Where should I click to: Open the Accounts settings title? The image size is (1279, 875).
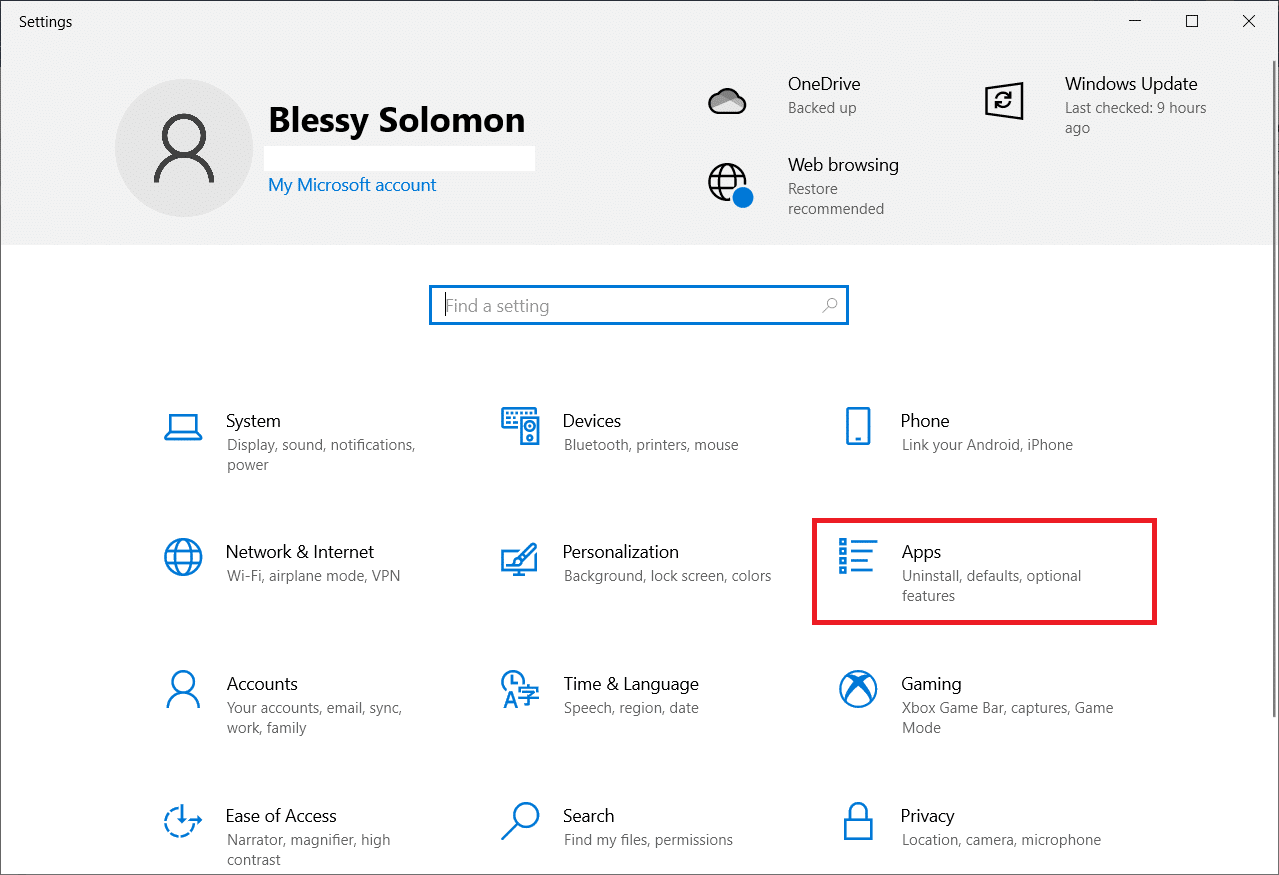pos(262,684)
